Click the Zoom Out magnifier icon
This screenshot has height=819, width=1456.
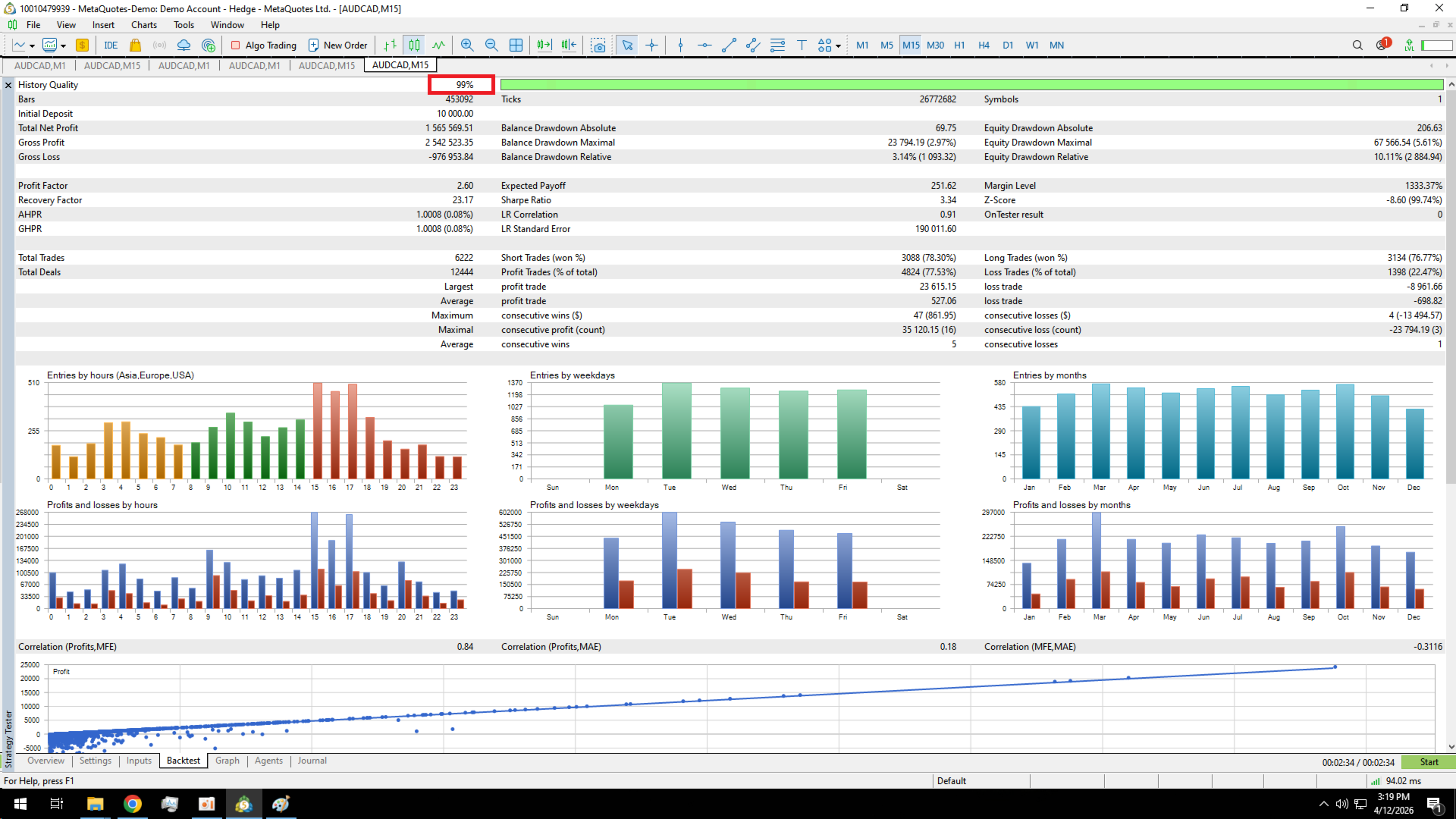(491, 45)
